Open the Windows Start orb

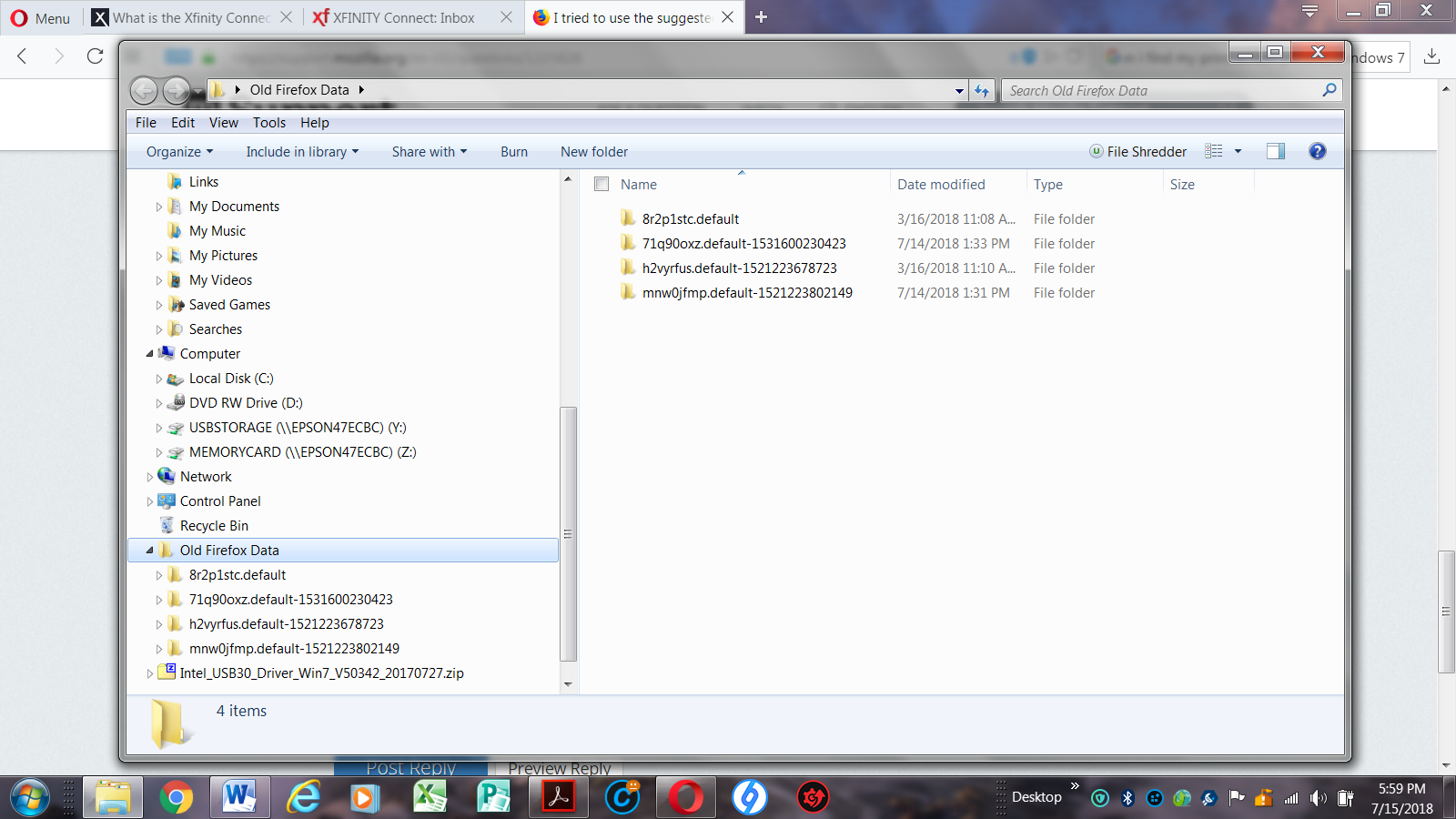pyautogui.click(x=28, y=798)
